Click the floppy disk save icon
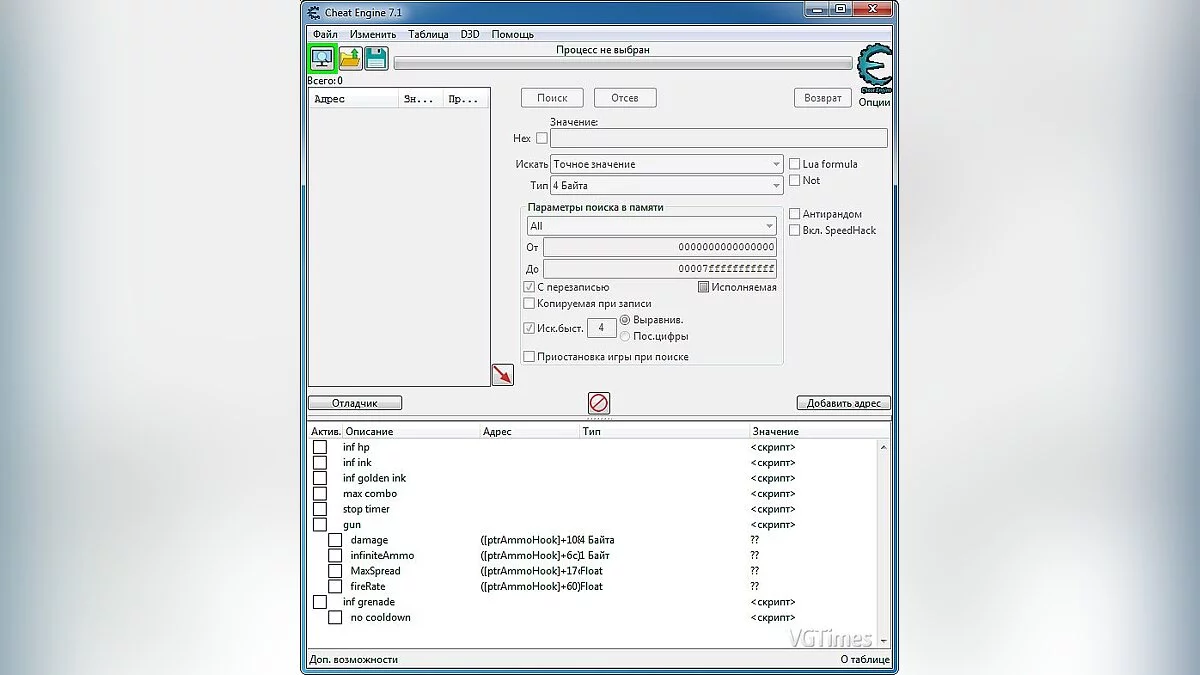Screen dimensions: 1200x675 tap(376, 59)
